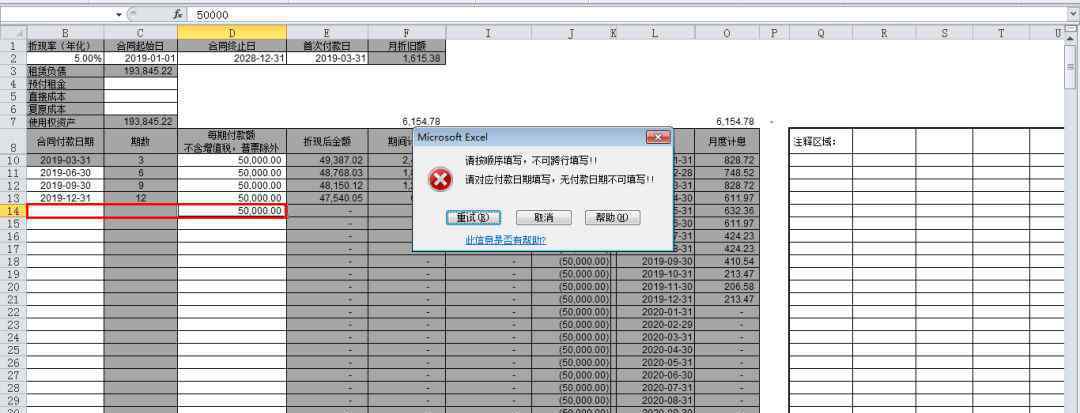Expand the formula bar with right chevron
The width and height of the screenshot is (1080, 413).
tap(1072, 15)
